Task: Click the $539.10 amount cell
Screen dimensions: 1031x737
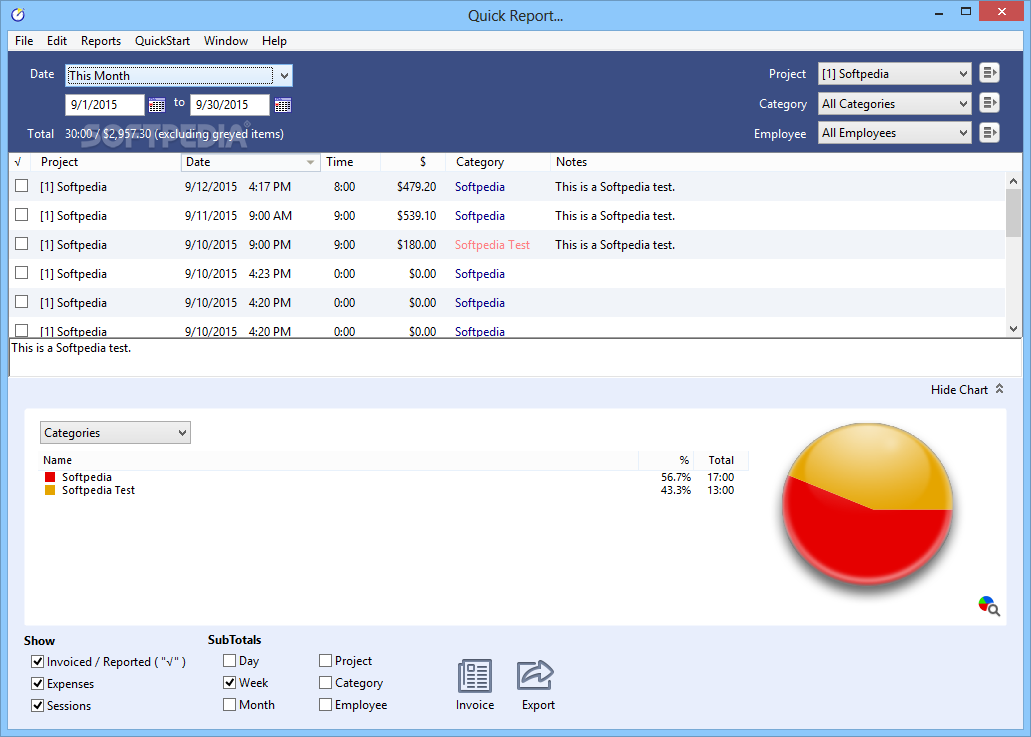Action: coord(416,216)
